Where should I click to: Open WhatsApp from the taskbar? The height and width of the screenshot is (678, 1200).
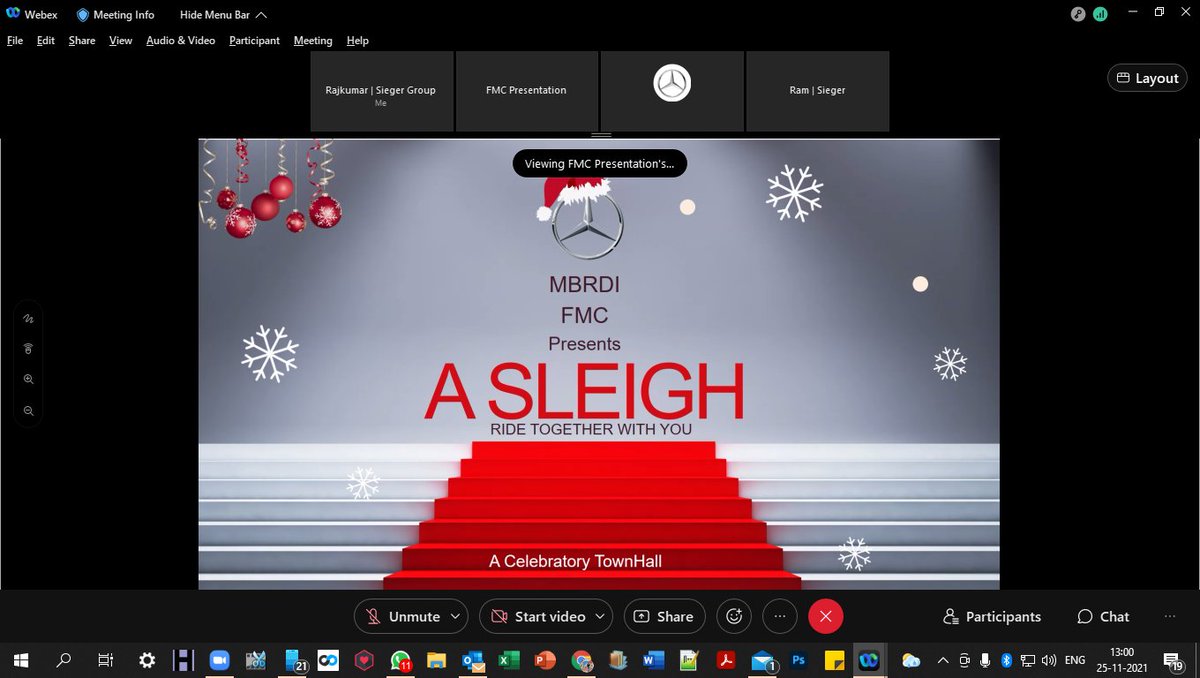pos(400,660)
